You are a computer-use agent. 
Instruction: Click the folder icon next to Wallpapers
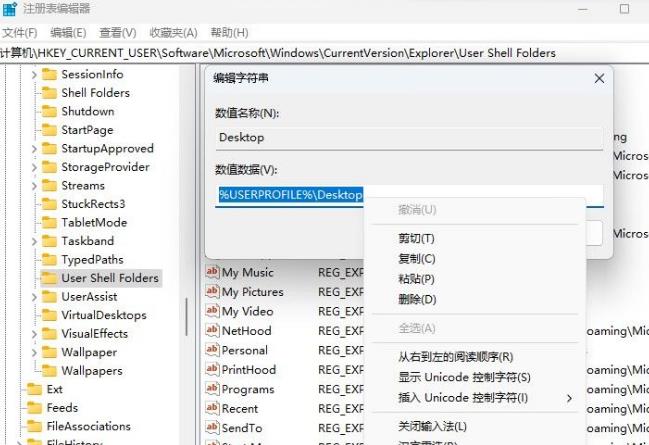(x=48, y=371)
